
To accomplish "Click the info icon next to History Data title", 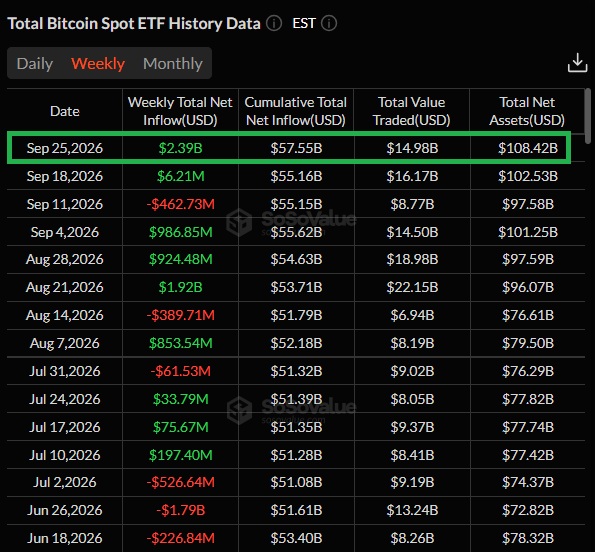I will [274, 24].
